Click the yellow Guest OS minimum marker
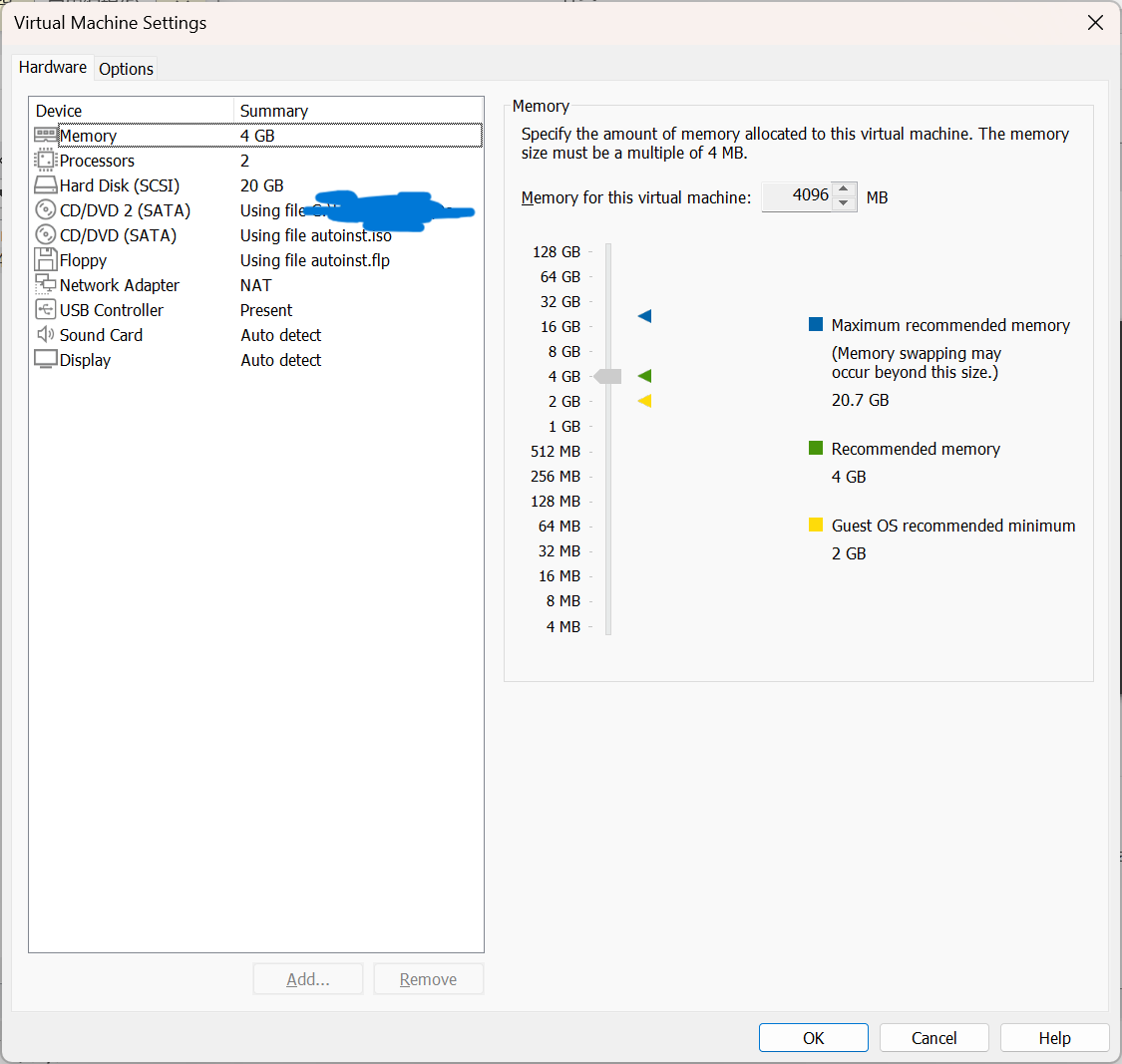 [642, 401]
